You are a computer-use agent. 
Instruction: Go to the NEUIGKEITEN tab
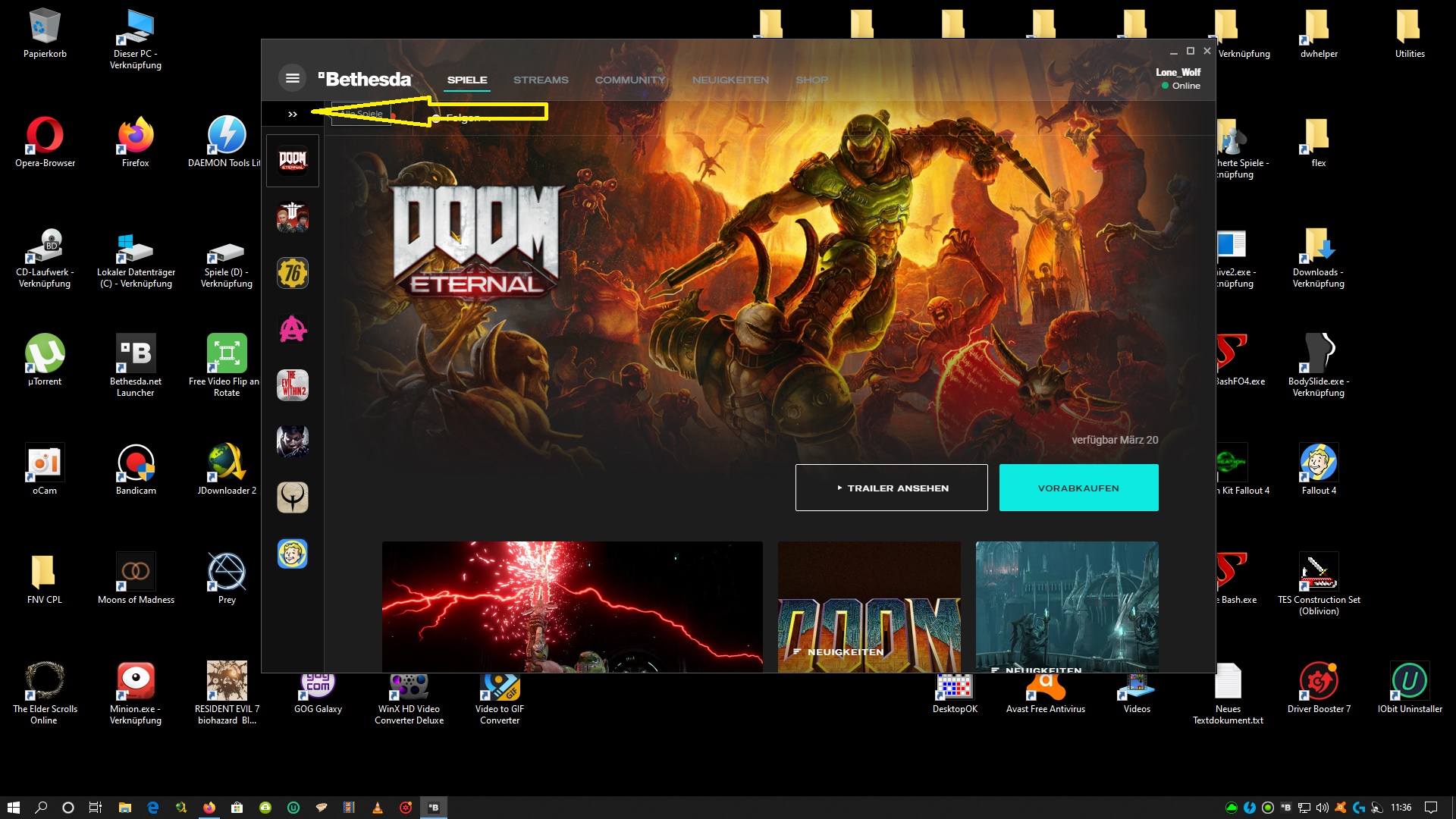coord(730,80)
